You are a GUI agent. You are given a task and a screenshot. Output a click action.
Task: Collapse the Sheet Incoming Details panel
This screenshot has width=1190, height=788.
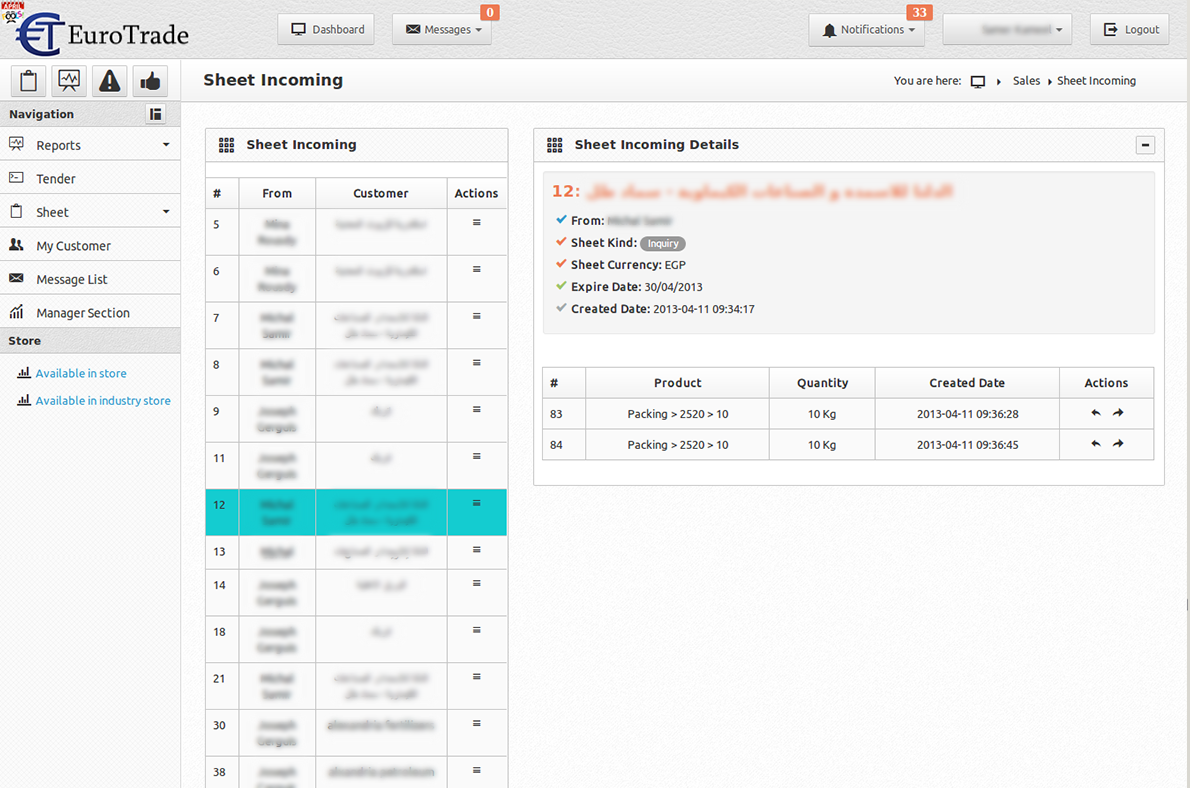point(1145,145)
